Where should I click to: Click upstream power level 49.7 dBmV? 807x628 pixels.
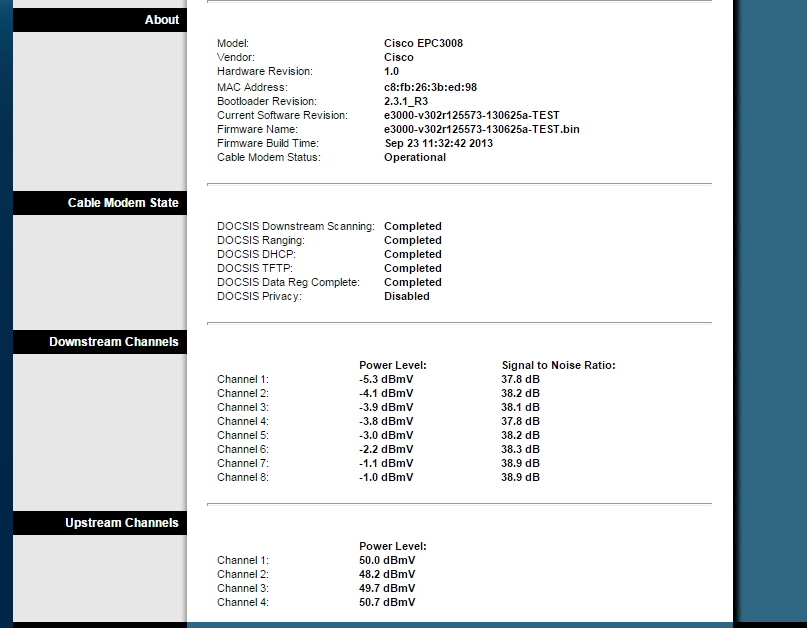[x=387, y=588]
